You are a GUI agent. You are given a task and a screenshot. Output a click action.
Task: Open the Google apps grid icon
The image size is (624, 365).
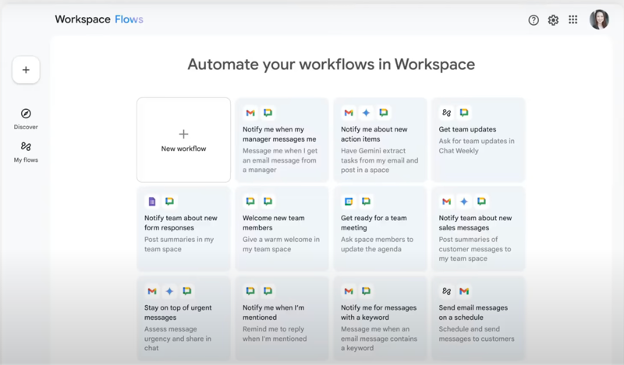coord(573,20)
